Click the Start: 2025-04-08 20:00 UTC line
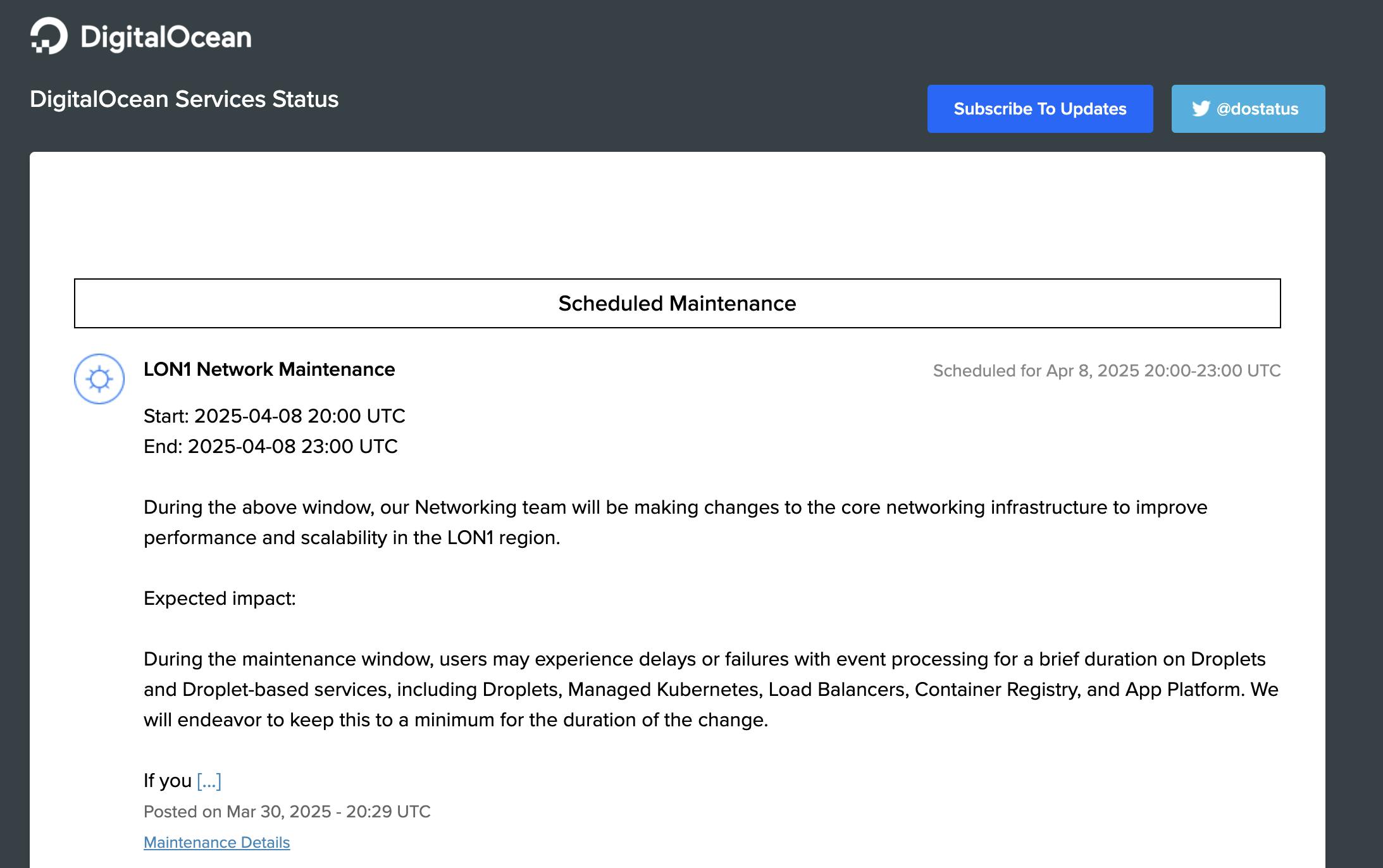This screenshot has height=868, width=1383. (275, 416)
